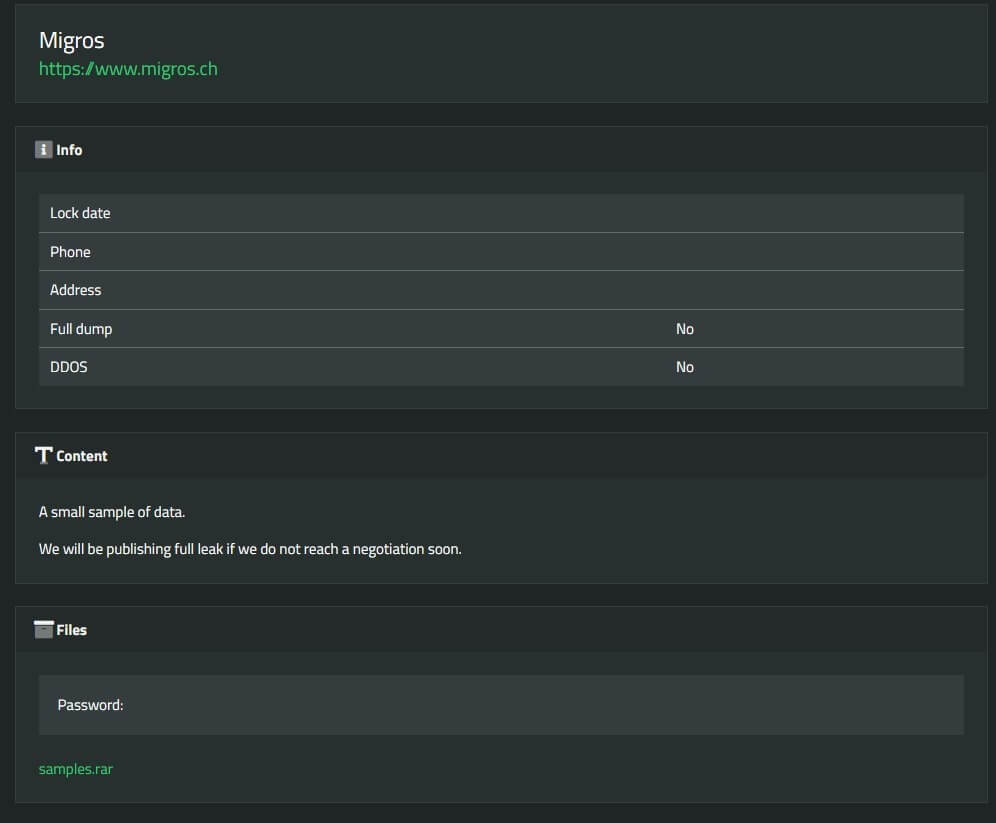Select the Info section header
The height and width of the screenshot is (823, 996).
[70, 150]
